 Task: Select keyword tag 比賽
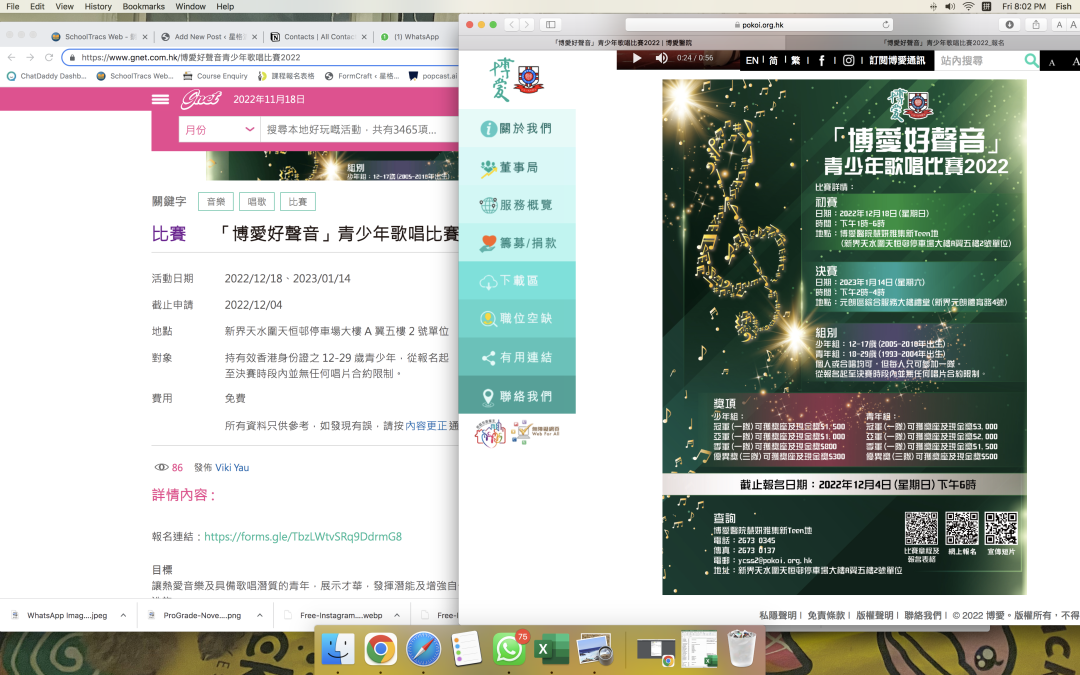tap(298, 202)
